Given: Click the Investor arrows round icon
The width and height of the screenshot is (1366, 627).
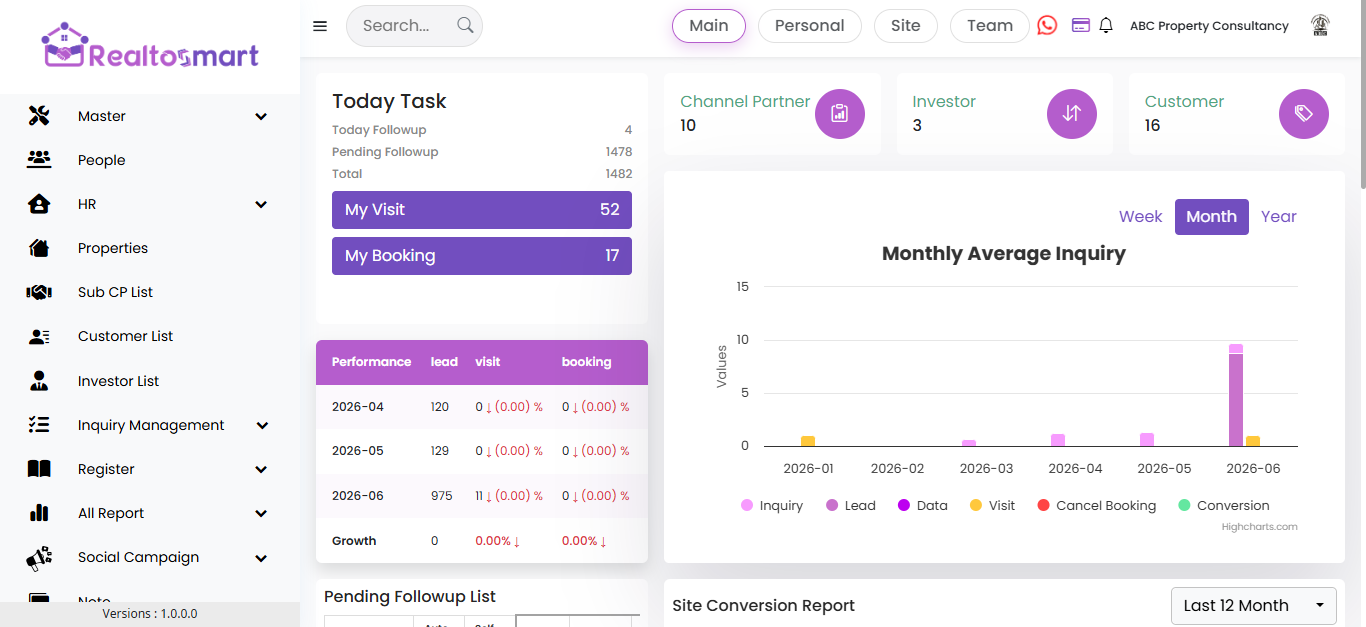Looking at the screenshot, I should click(x=1072, y=114).
